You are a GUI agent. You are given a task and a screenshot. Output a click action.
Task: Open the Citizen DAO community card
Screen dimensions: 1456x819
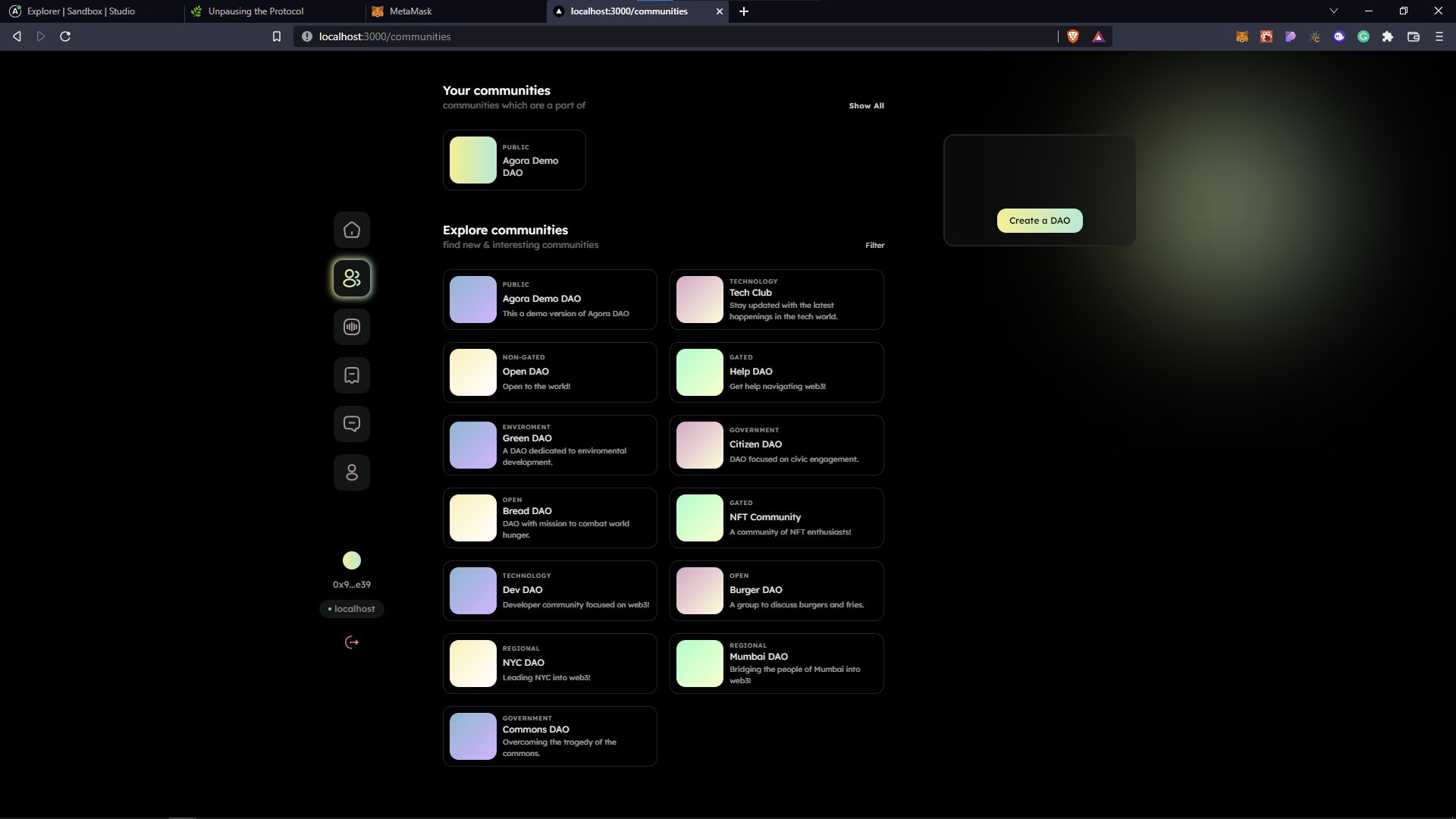(777, 445)
